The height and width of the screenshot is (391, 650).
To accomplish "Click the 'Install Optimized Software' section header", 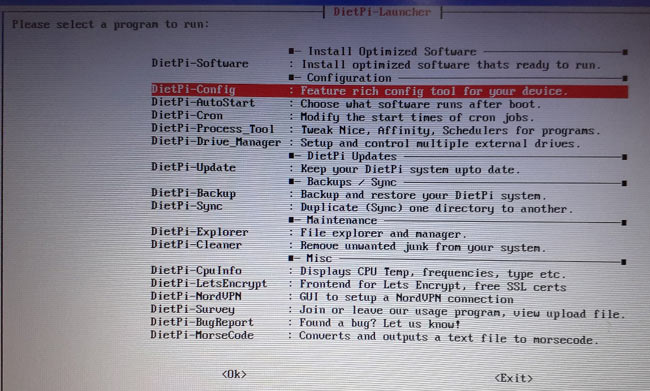I will coord(392,51).
